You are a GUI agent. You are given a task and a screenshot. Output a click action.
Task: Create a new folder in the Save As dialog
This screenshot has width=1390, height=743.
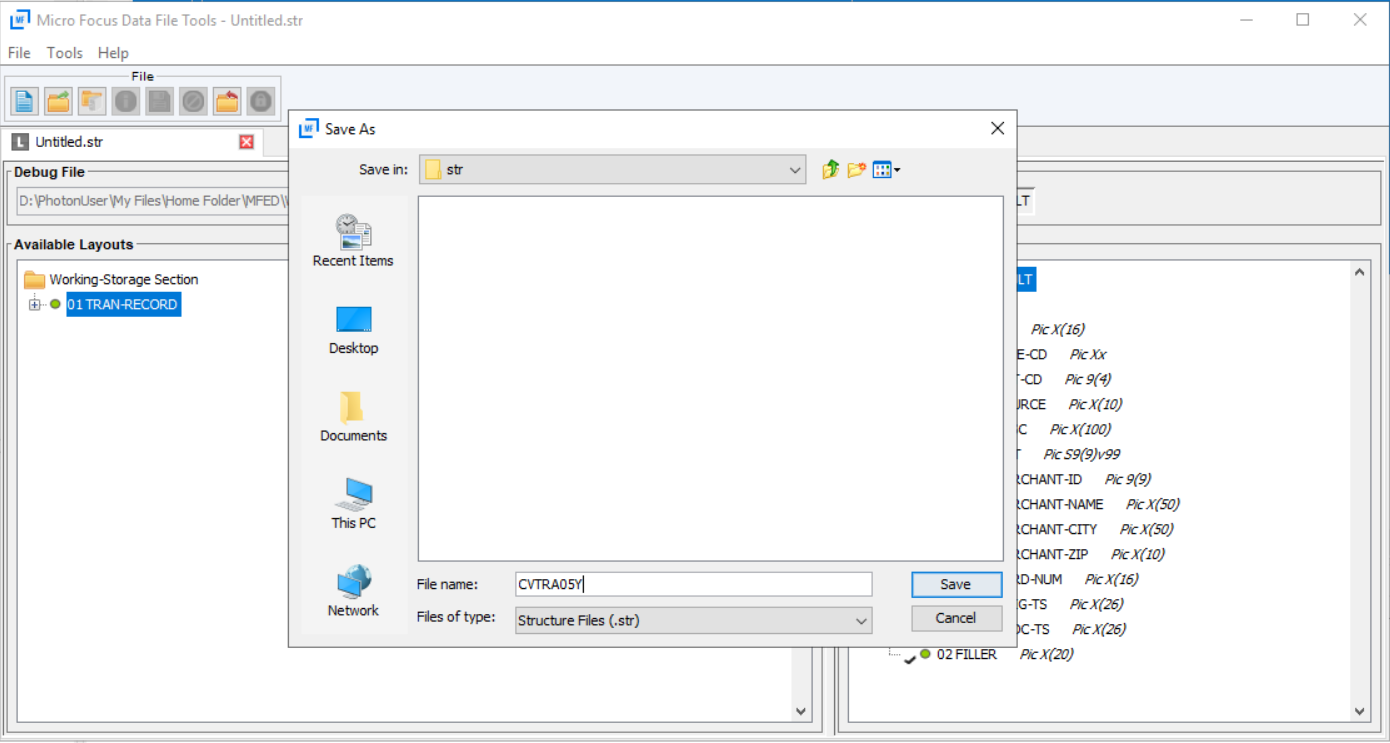[855, 169]
